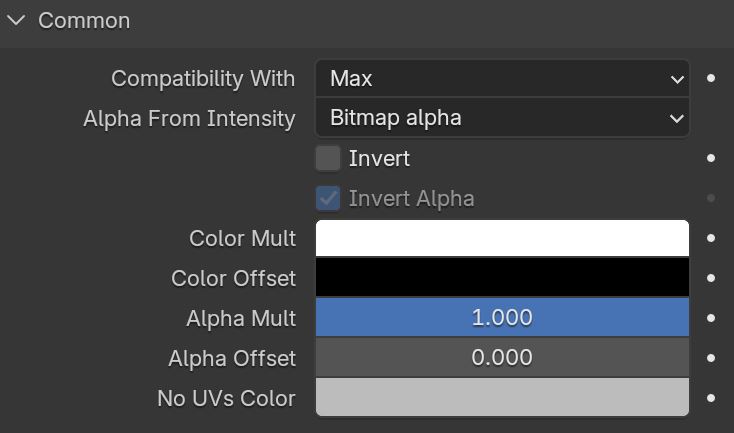
Task: Click the Invert checkbox label text
Action: (x=379, y=158)
